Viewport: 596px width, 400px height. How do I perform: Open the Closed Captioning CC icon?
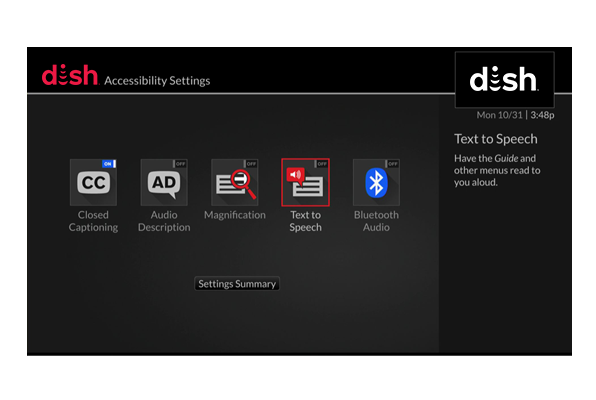(94, 183)
